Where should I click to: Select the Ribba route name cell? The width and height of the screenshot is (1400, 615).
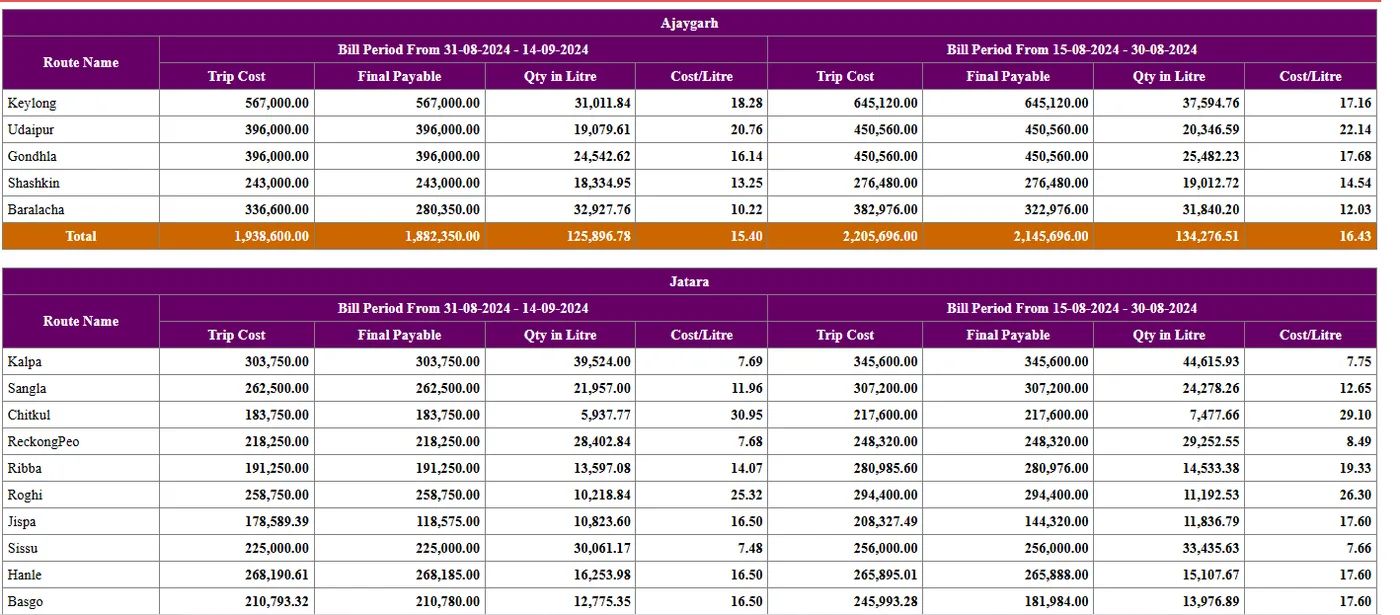click(x=81, y=468)
